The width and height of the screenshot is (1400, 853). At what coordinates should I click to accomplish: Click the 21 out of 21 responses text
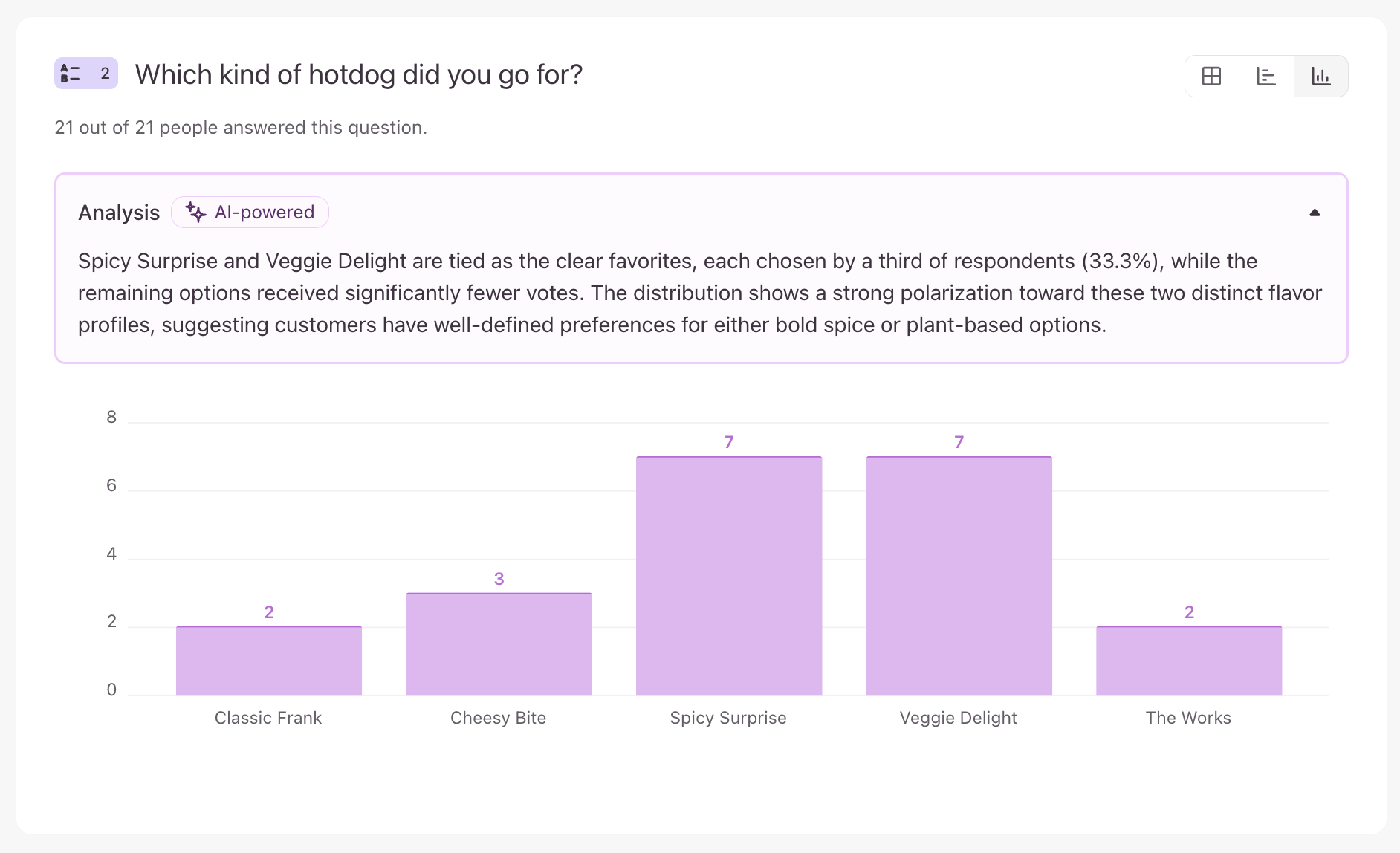pos(241,128)
